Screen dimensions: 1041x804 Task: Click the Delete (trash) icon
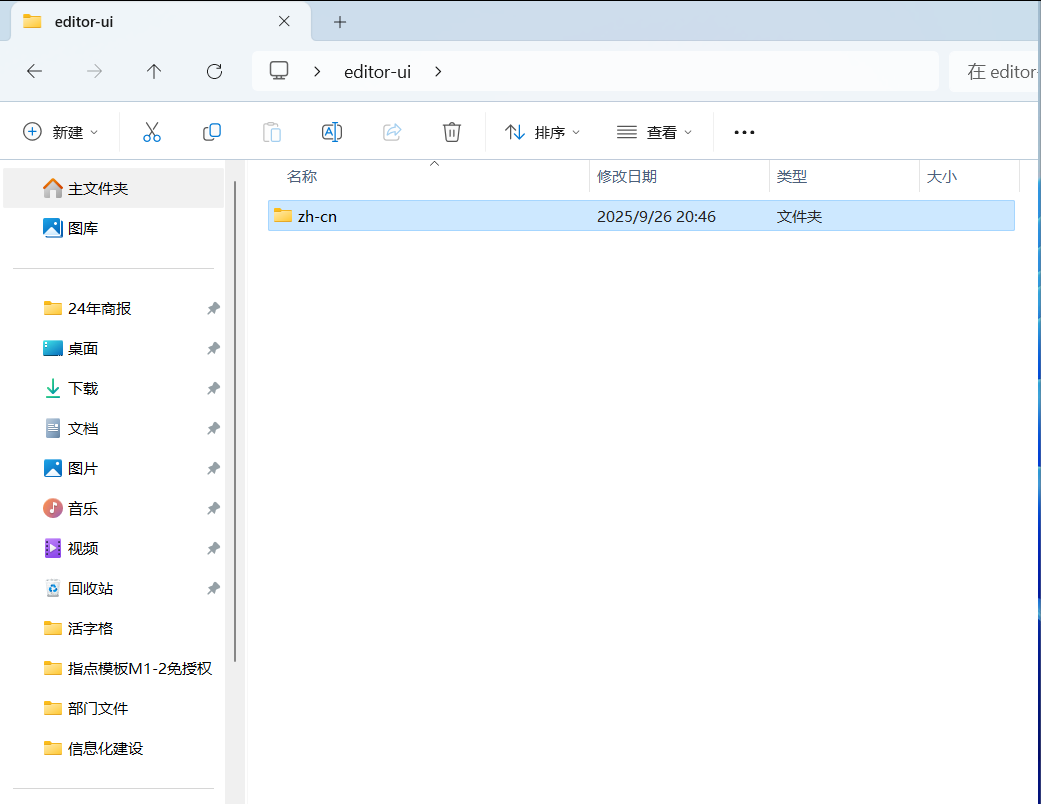tap(451, 131)
